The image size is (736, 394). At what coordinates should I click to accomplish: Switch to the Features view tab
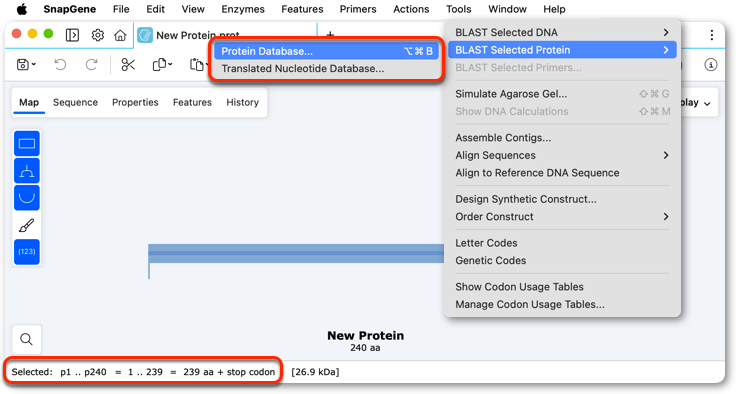point(192,102)
